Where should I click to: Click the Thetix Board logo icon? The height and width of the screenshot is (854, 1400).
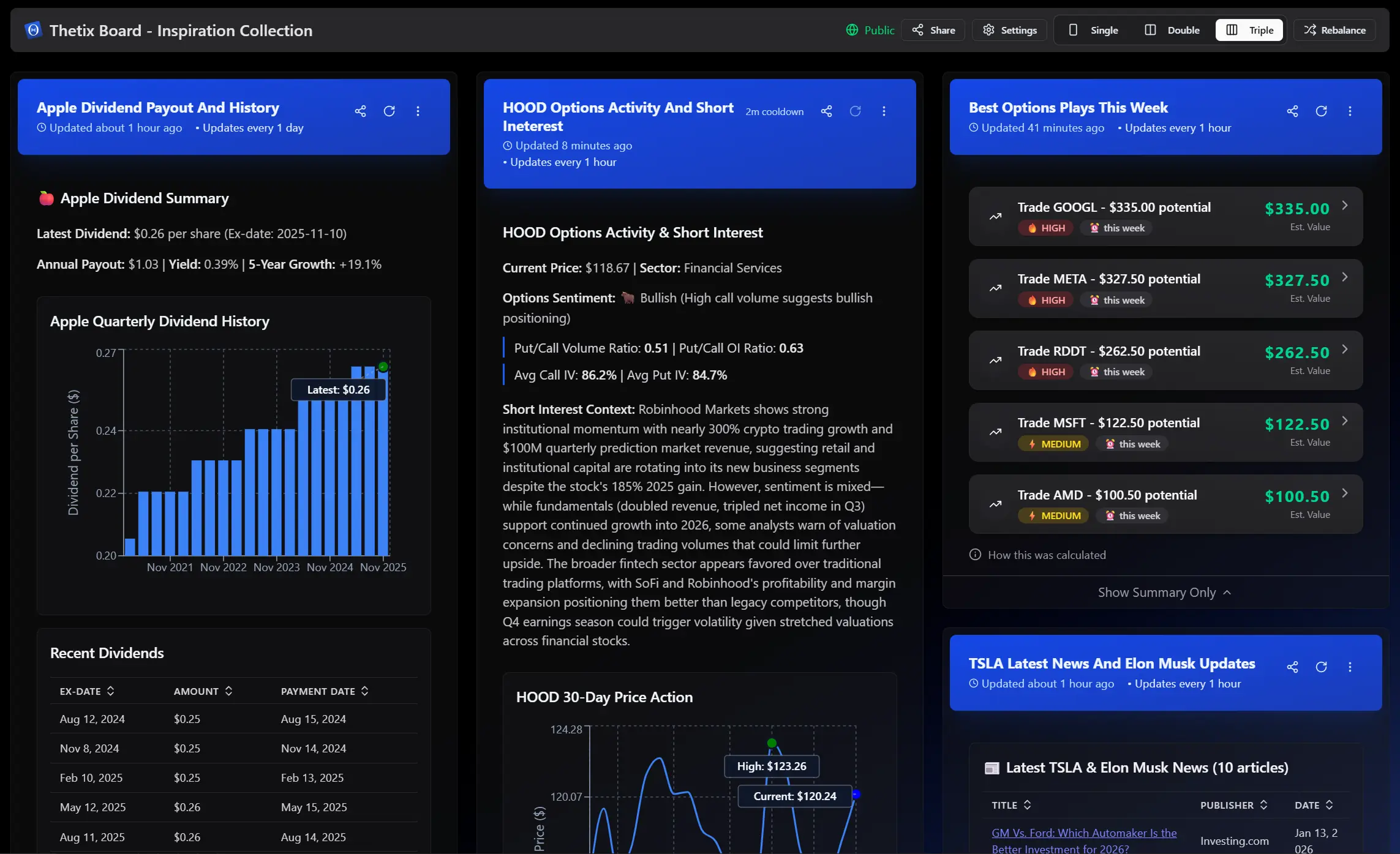point(33,30)
